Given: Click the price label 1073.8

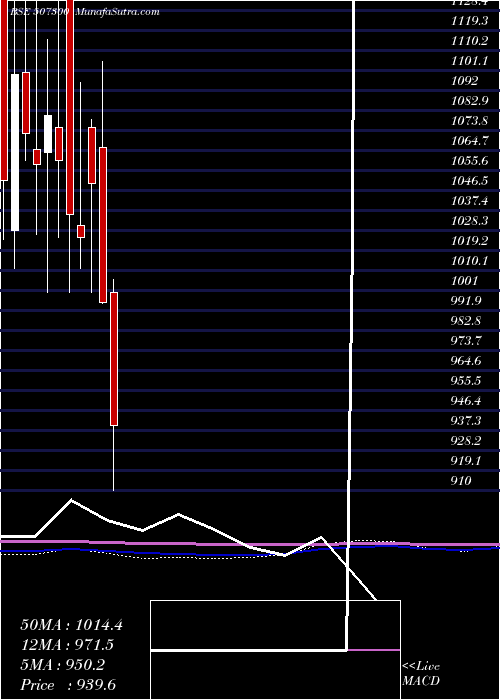Looking at the screenshot, I should point(470,121).
